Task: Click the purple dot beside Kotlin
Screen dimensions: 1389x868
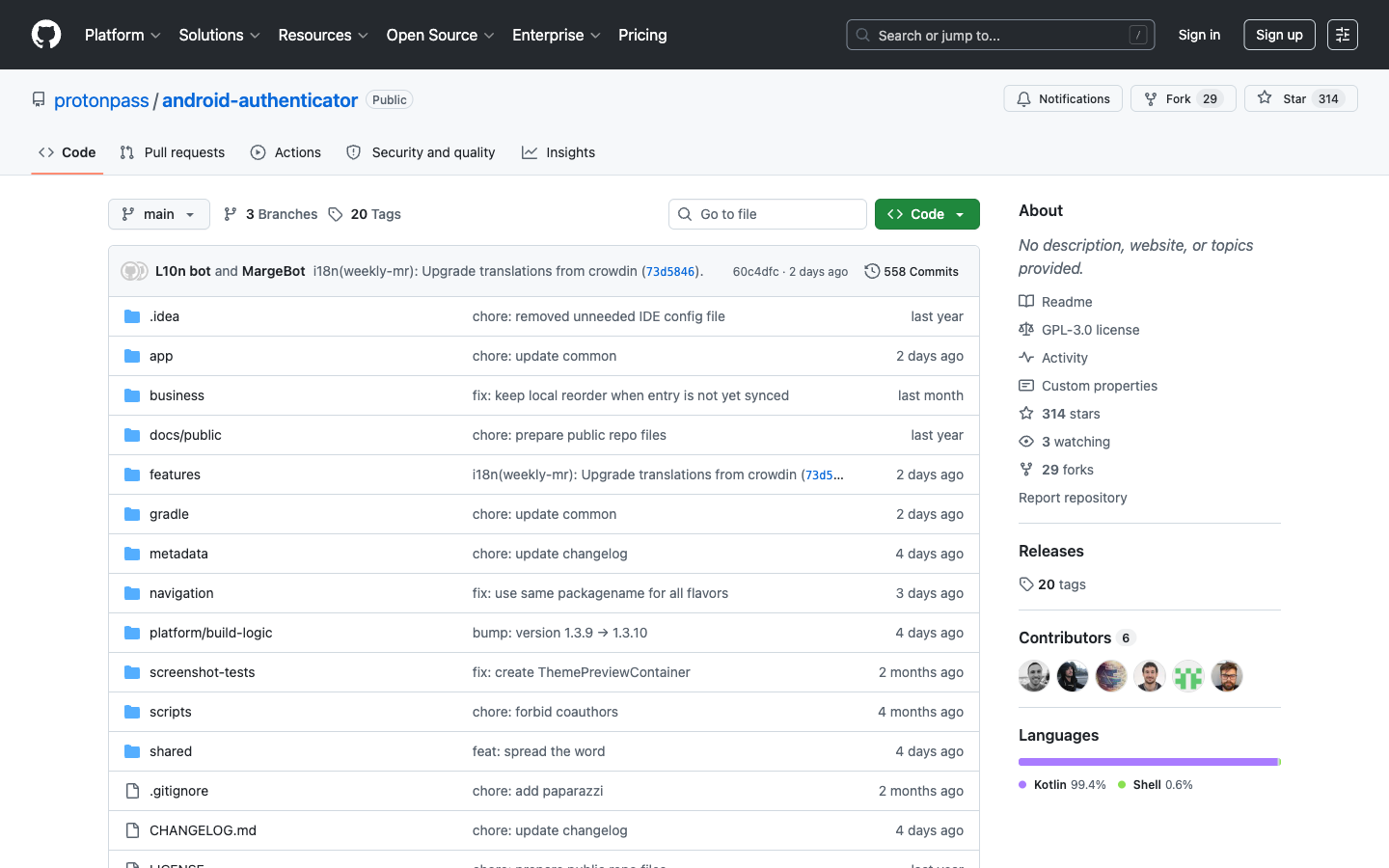Action: tap(1022, 785)
